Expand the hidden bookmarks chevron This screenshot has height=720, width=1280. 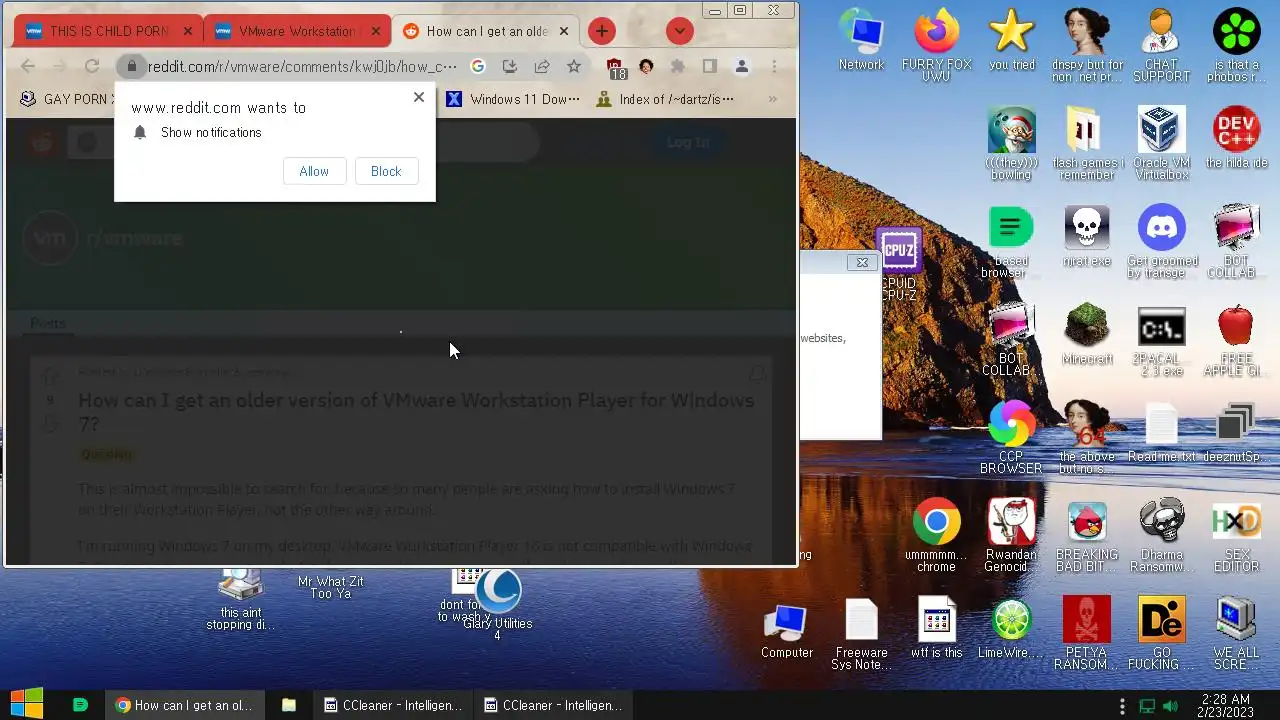click(772, 99)
